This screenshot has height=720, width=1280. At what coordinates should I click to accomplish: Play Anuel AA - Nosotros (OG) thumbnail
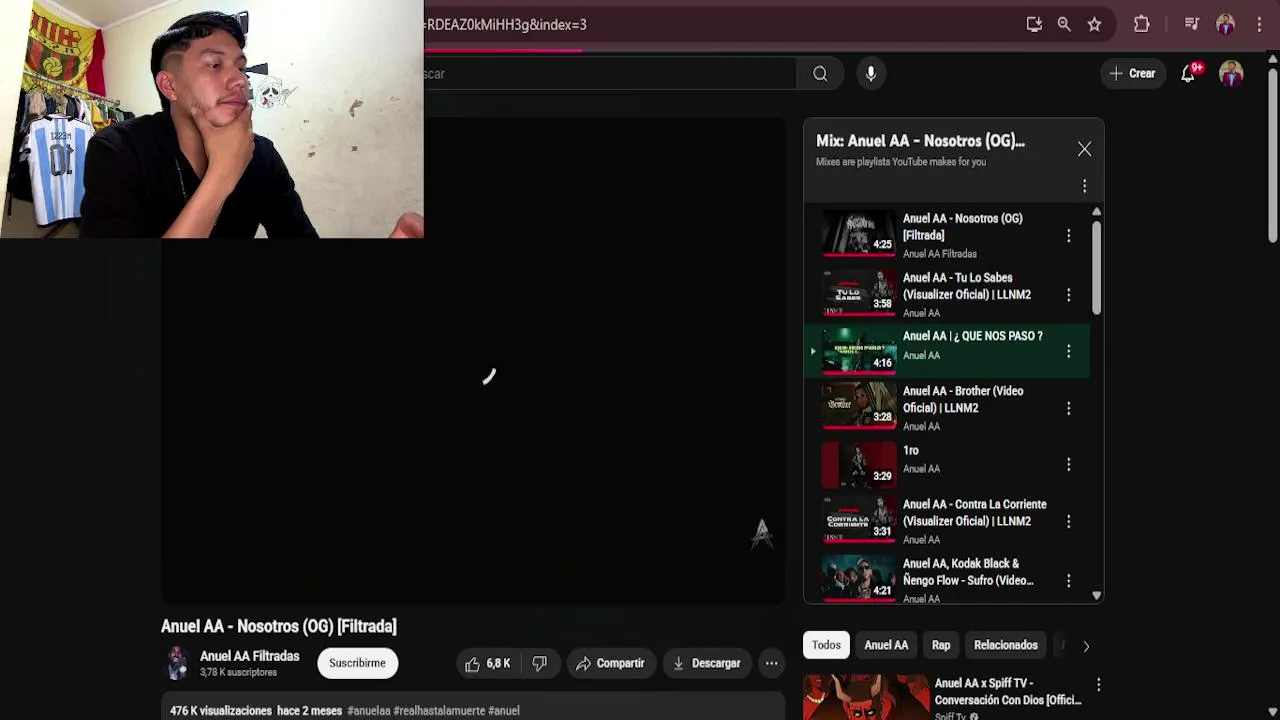click(x=859, y=233)
